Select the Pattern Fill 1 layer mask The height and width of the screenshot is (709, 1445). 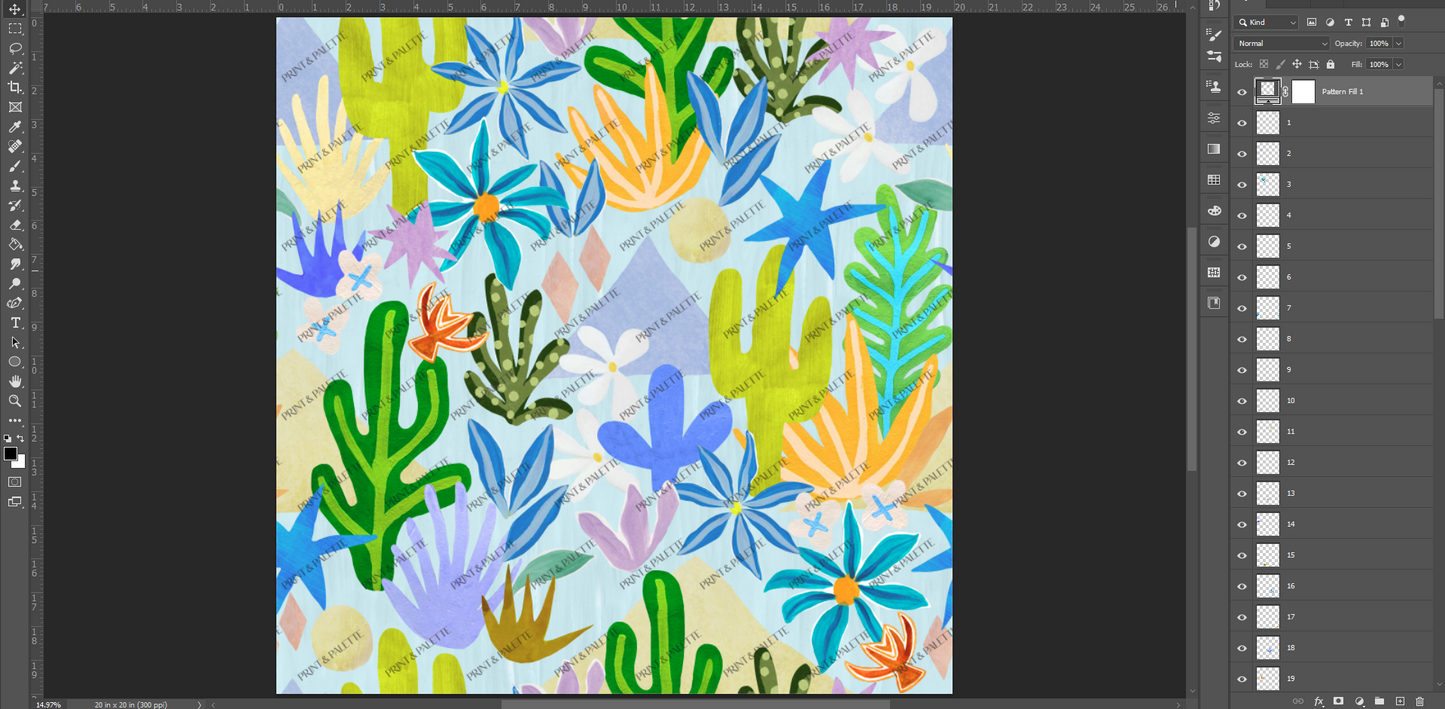1303,91
